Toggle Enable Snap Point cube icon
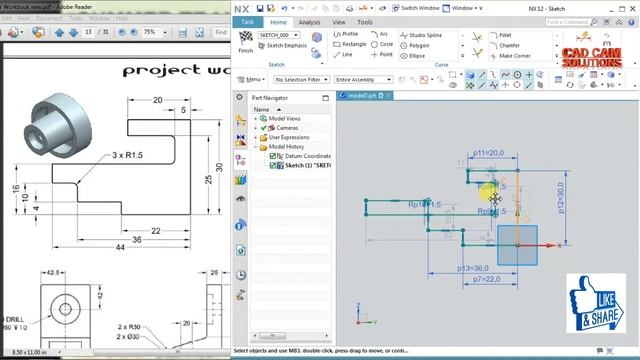The height and width of the screenshot is (360, 640). point(470,75)
